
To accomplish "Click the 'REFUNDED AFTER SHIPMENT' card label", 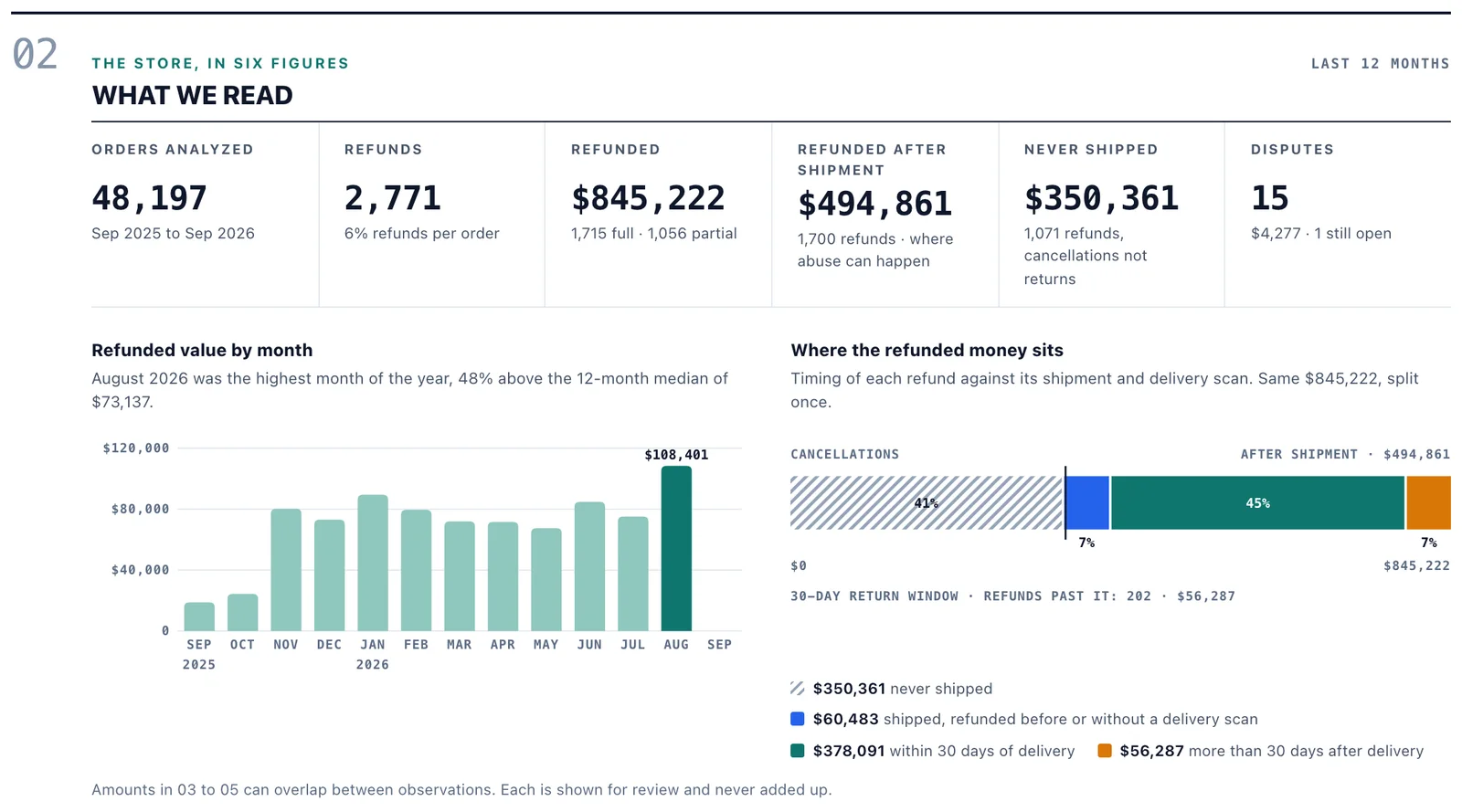I will point(873,160).
